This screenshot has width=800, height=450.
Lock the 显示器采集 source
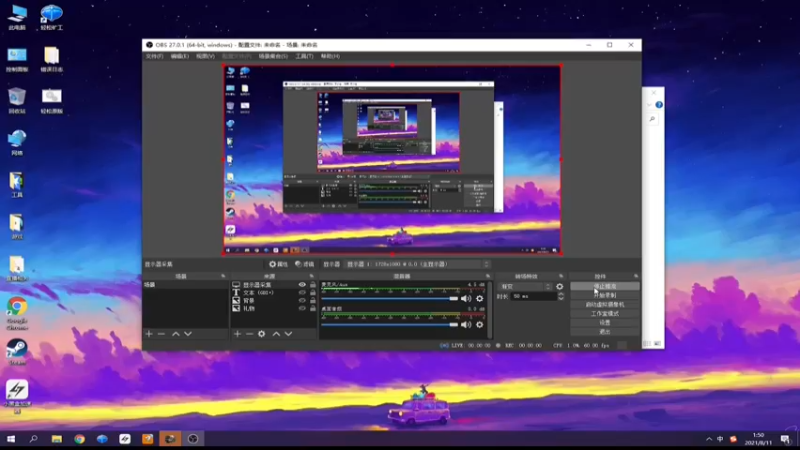[313, 285]
